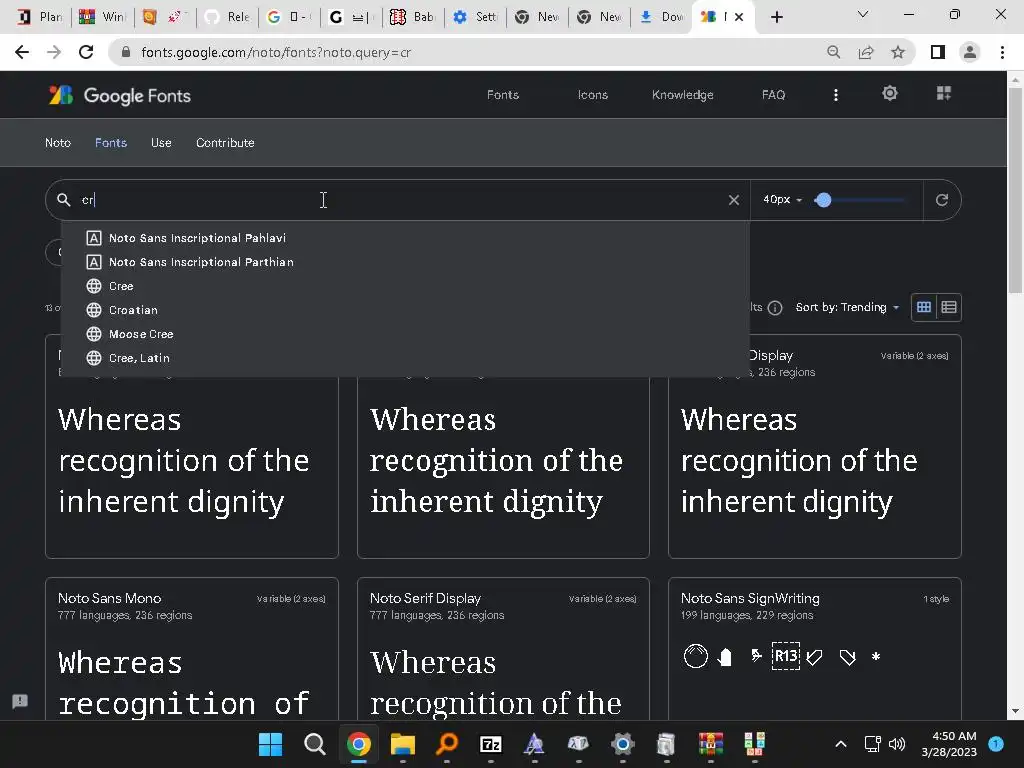1024x768 pixels.
Task: Go back to previous page
Action: click(x=22, y=52)
